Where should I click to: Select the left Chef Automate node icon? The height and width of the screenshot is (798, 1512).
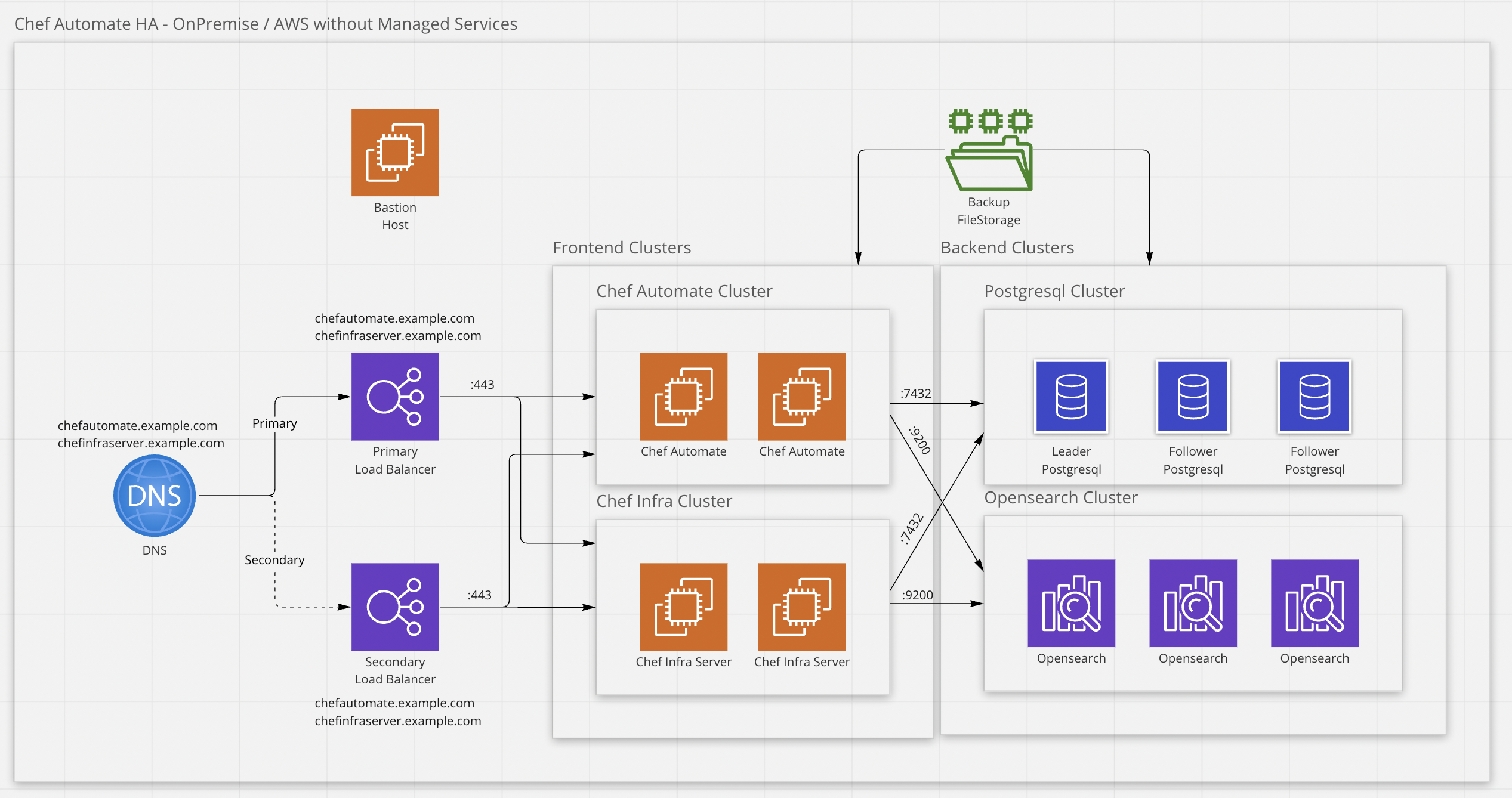coord(684,397)
